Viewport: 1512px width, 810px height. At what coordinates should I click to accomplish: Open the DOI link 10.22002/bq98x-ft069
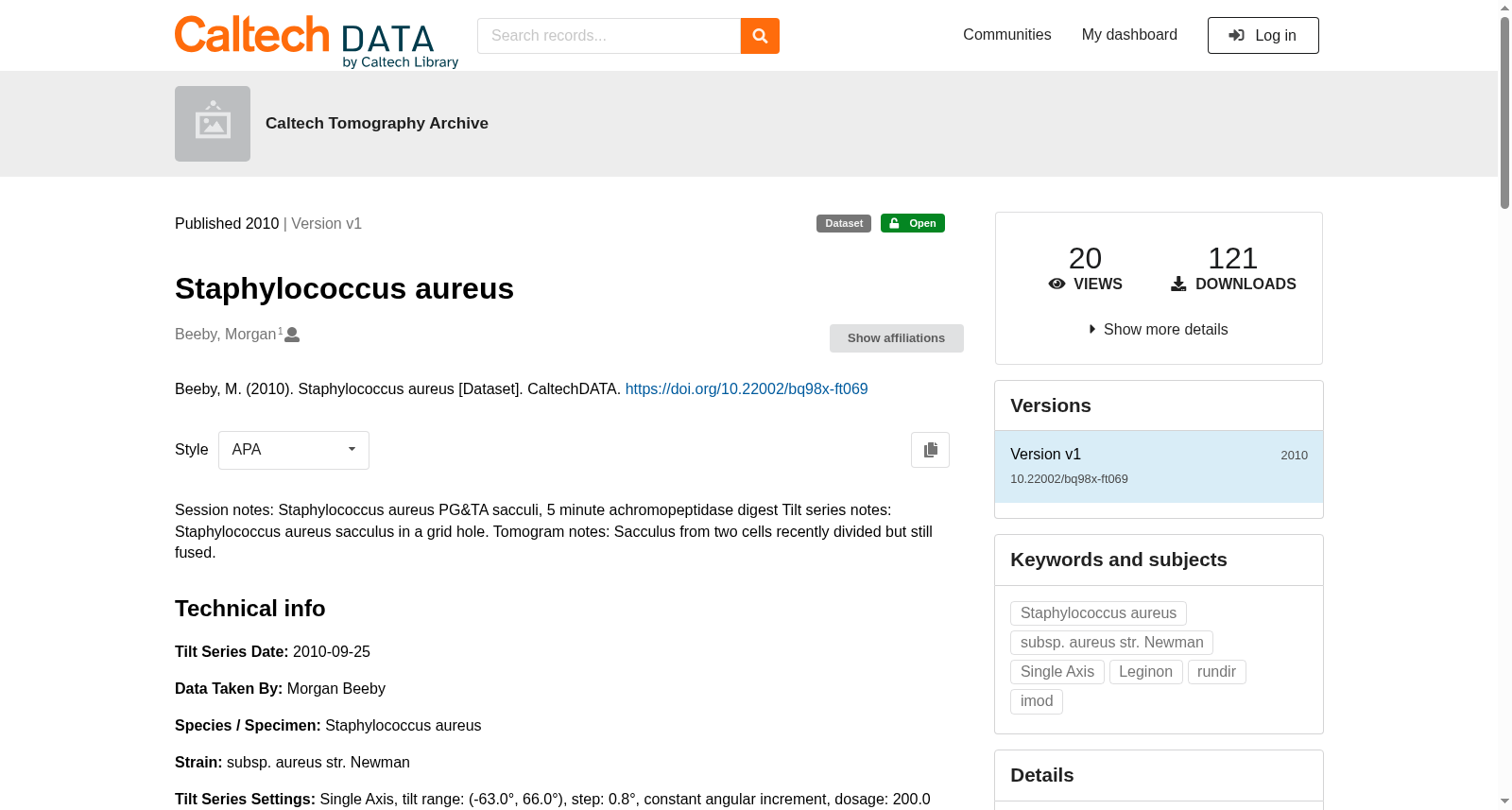click(747, 388)
